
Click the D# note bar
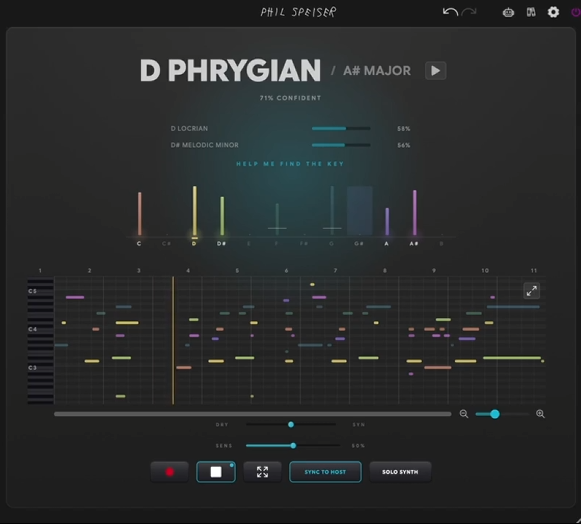[222, 216]
